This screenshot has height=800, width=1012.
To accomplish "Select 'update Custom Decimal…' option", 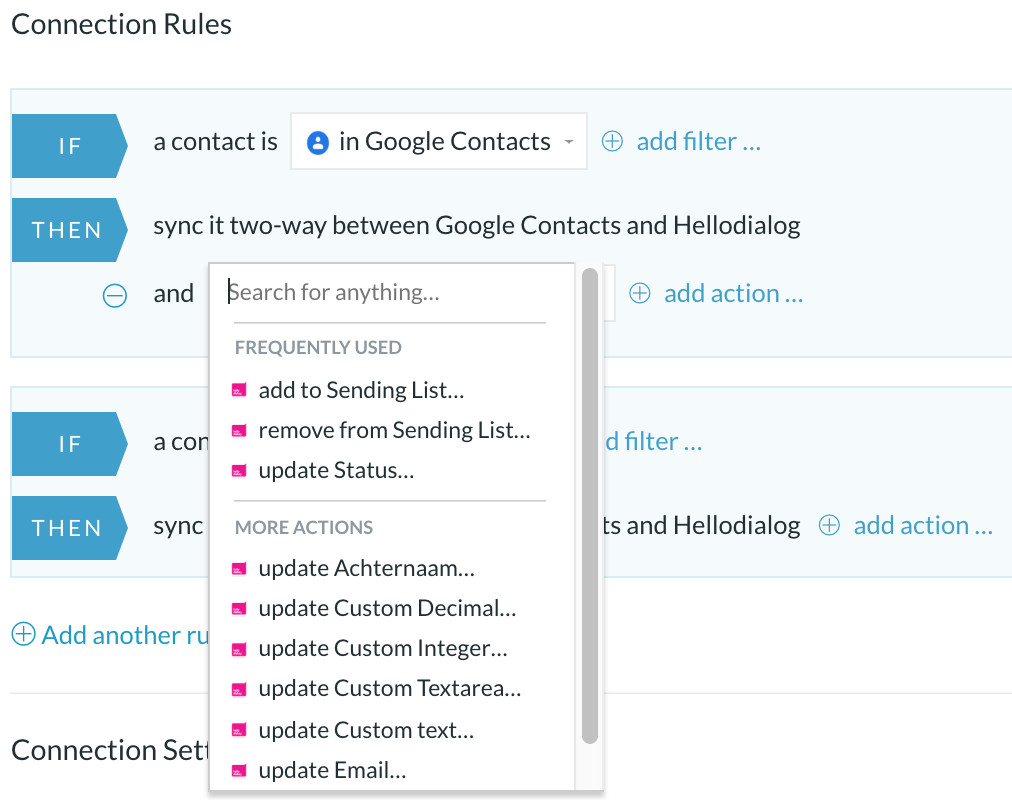I will [387, 608].
